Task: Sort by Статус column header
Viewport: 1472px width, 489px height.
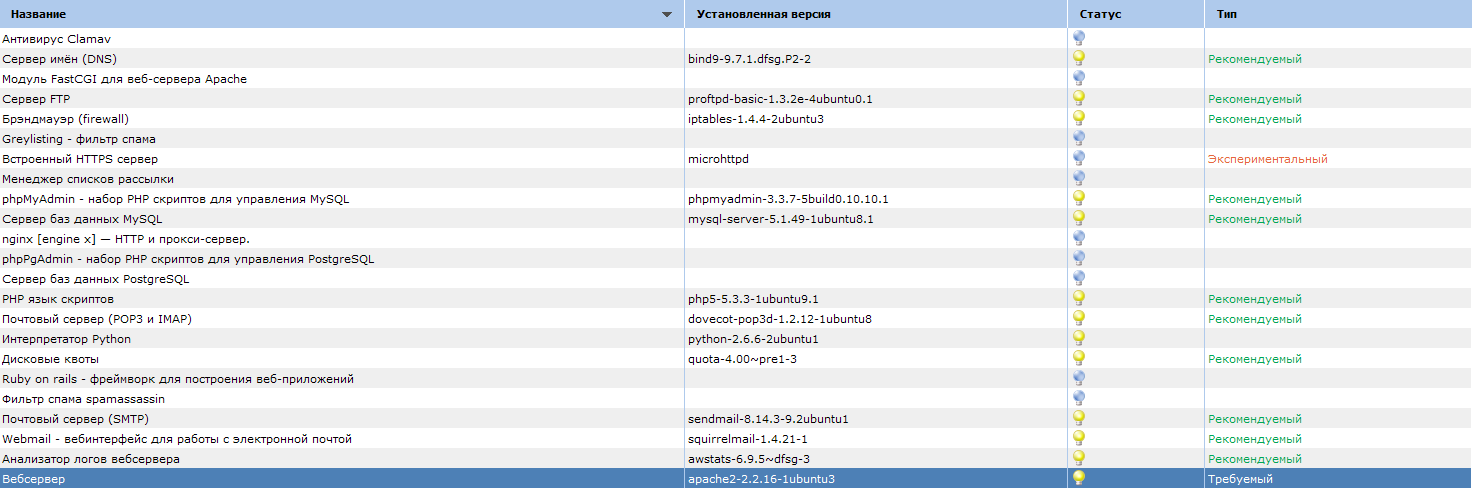Action: tap(1136, 14)
